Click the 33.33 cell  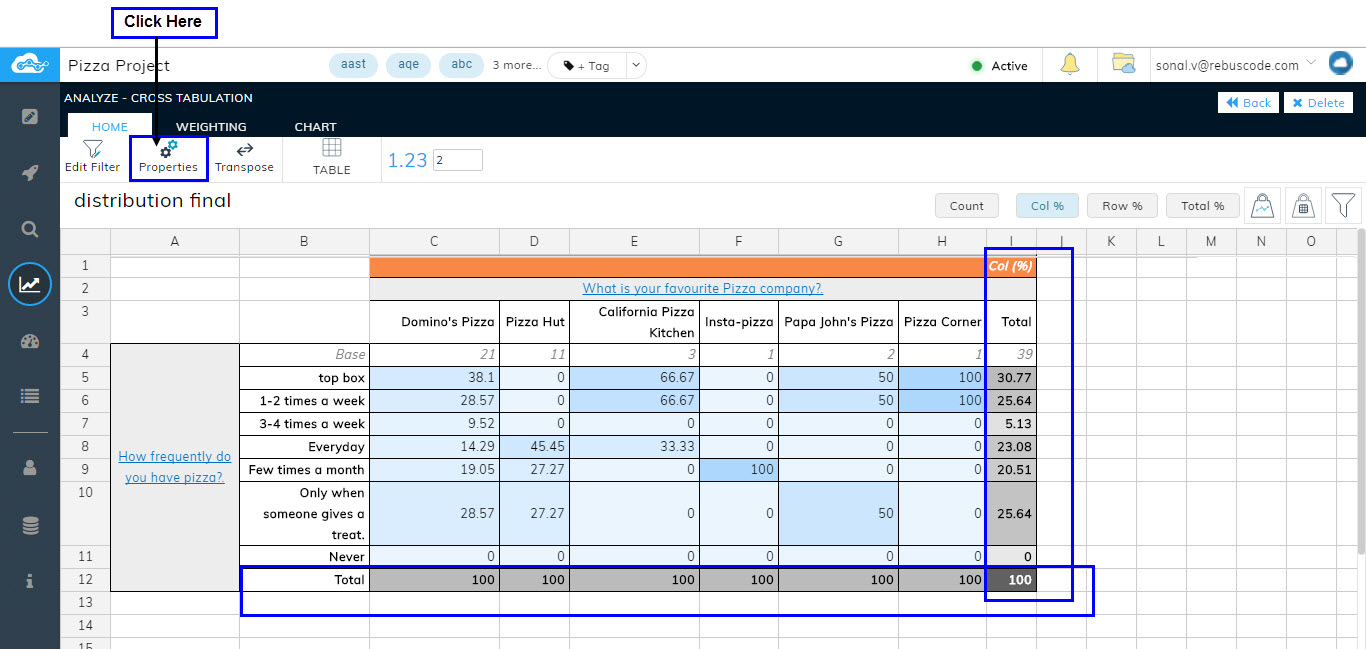point(634,447)
